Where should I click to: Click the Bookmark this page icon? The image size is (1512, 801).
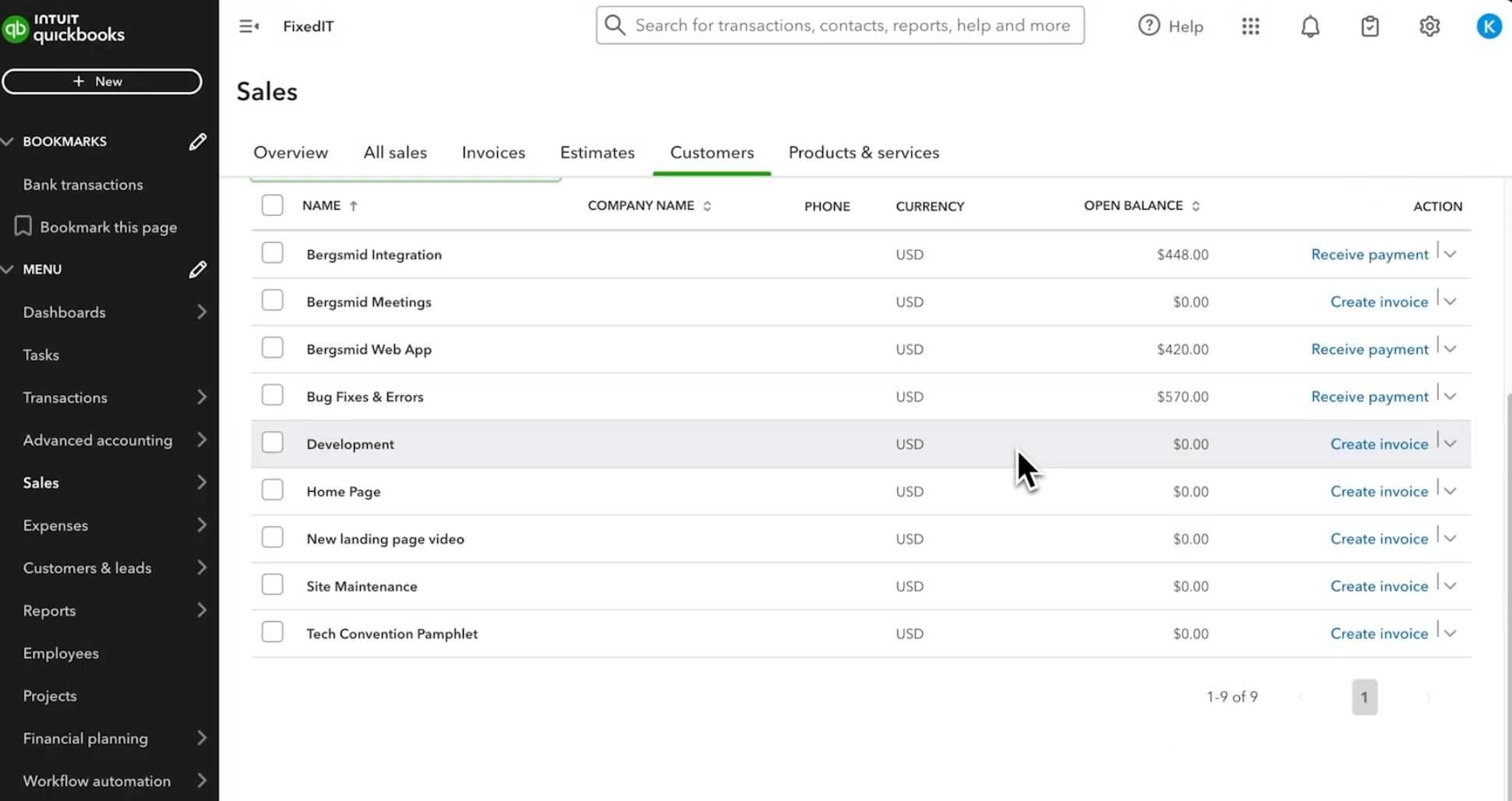pyautogui.click(x=23, y=226)
